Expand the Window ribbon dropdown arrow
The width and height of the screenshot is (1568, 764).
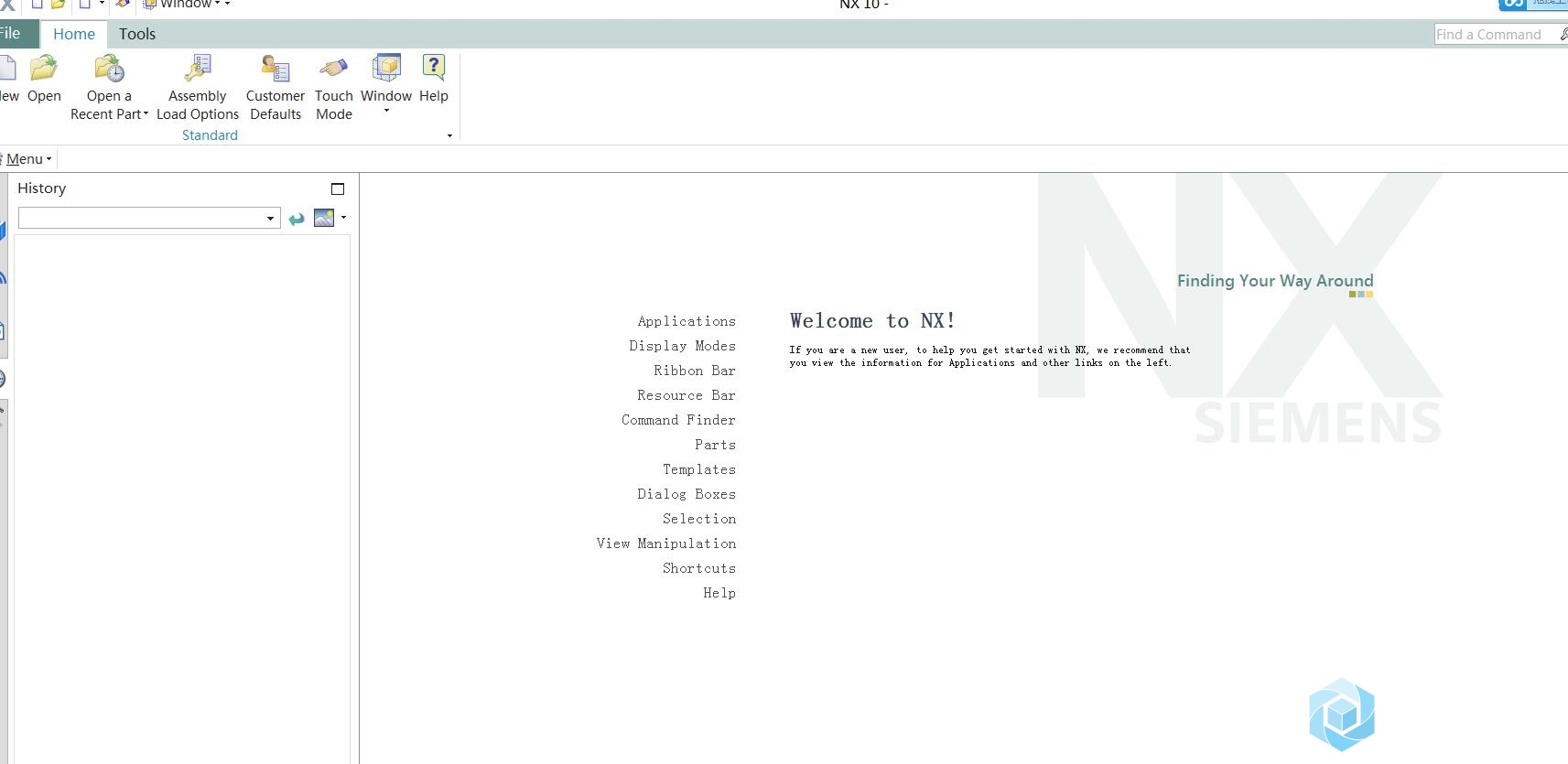point(386,111)
